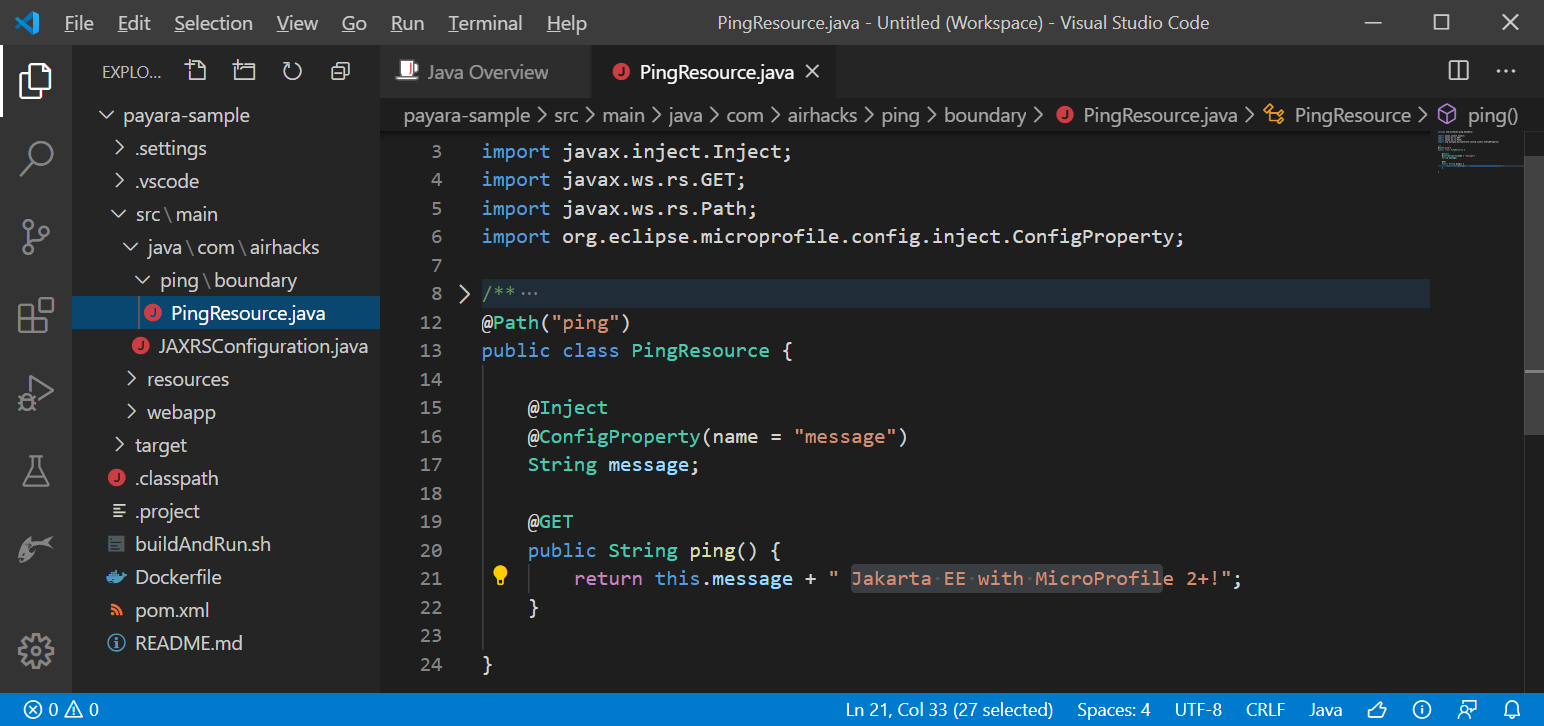Image resolution: width=1544 pixels, height=726 pixels.
Task: Split the editor to the right
Action: coord(1459,71)
